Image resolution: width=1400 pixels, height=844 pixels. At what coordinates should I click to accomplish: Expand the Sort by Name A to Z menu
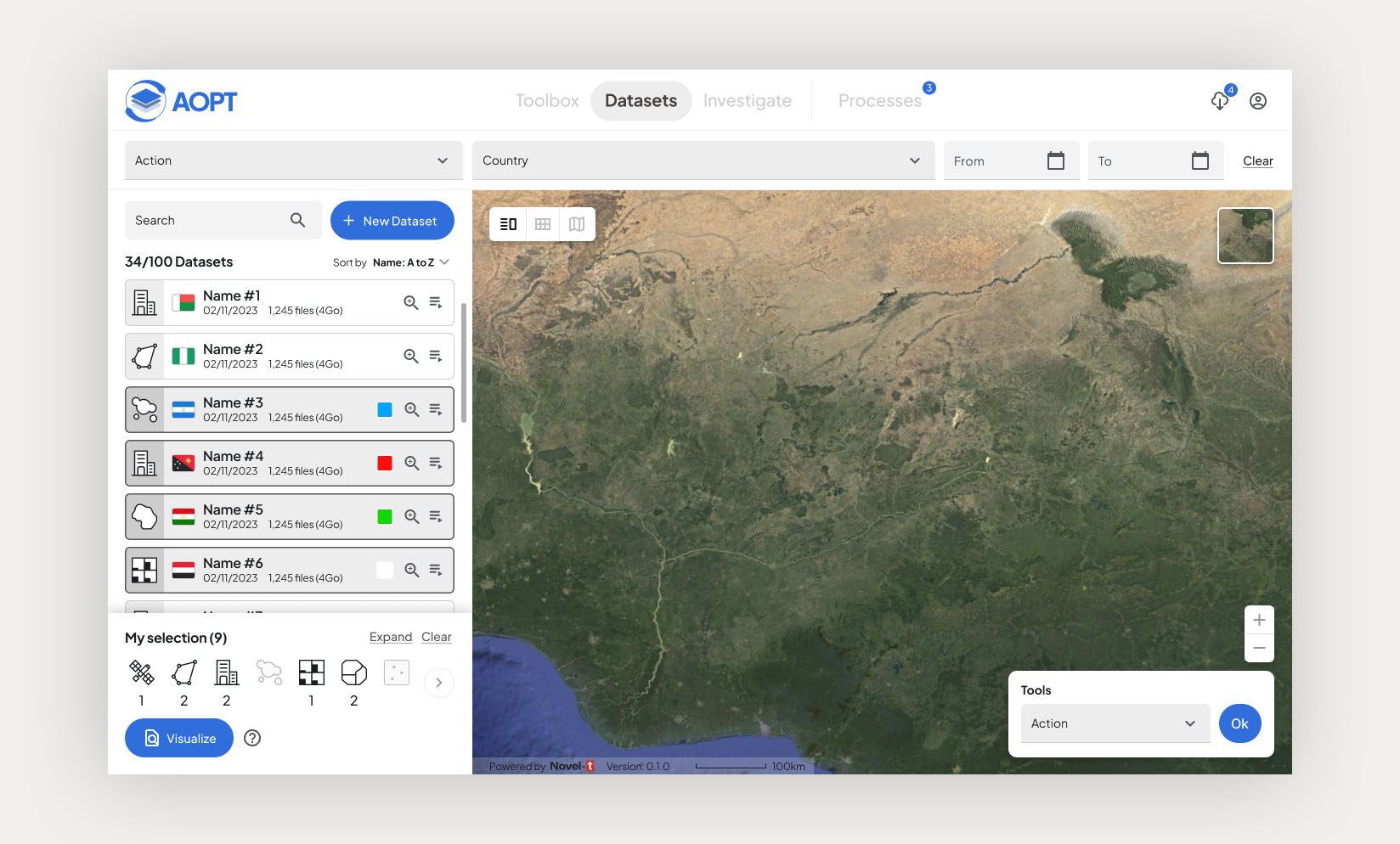pos(411,262)
